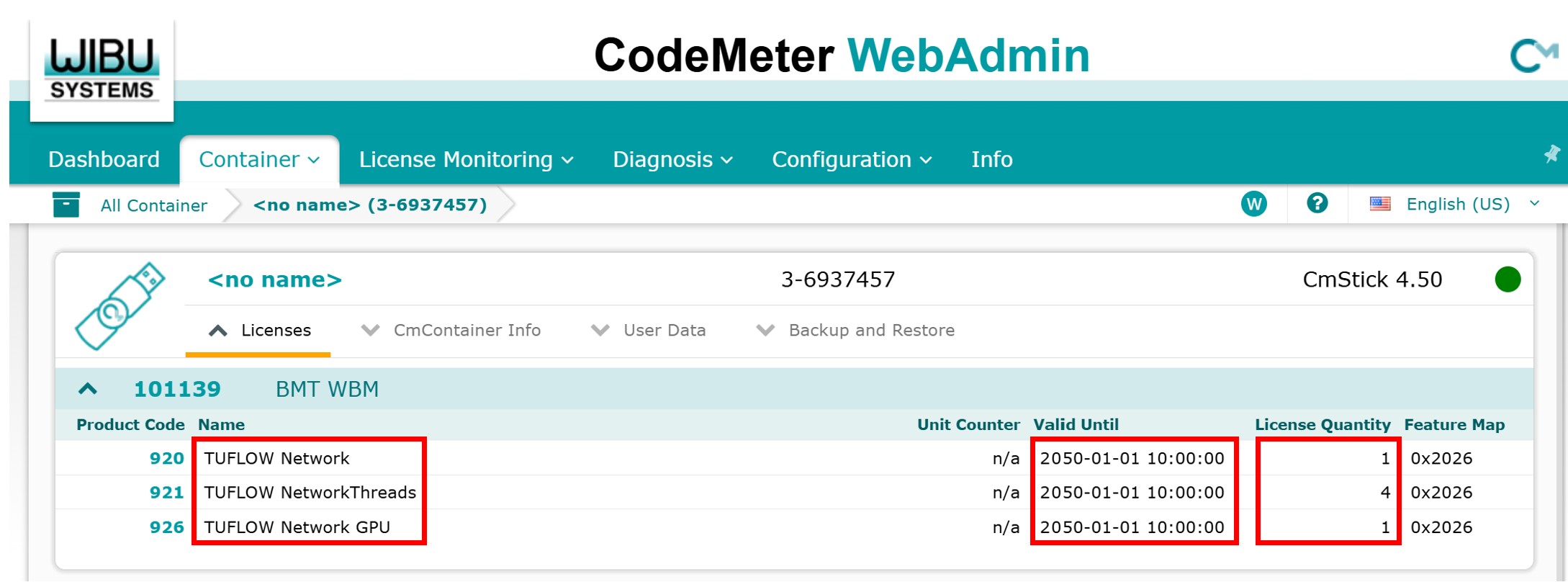Viewport: 1568px width, 582px height.
Task: Open product code 926 link
Action: [x=166, y=527]
